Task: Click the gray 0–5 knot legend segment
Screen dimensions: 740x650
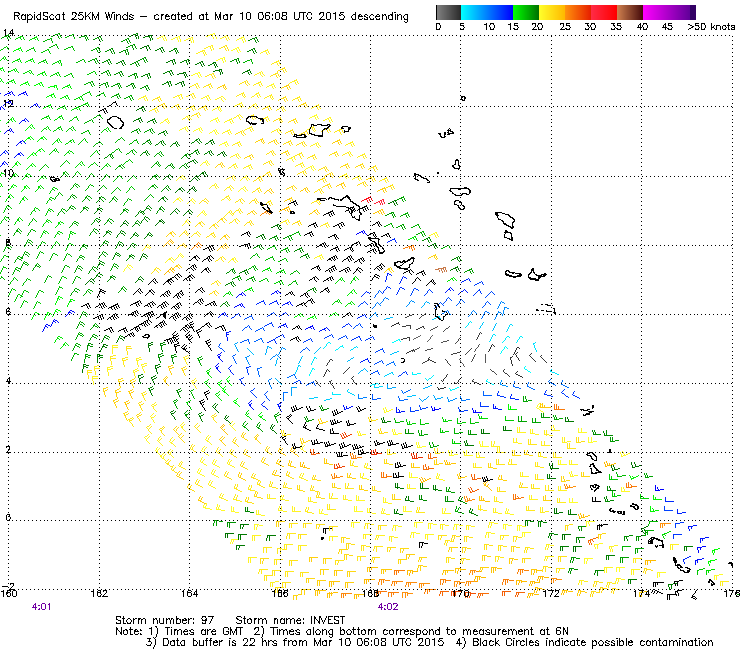Action: tap(448, 12)
